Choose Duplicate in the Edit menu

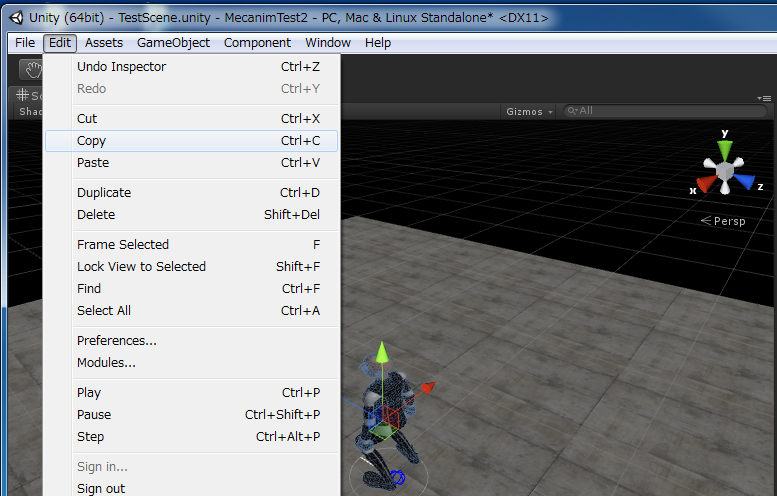pos(191,193)
